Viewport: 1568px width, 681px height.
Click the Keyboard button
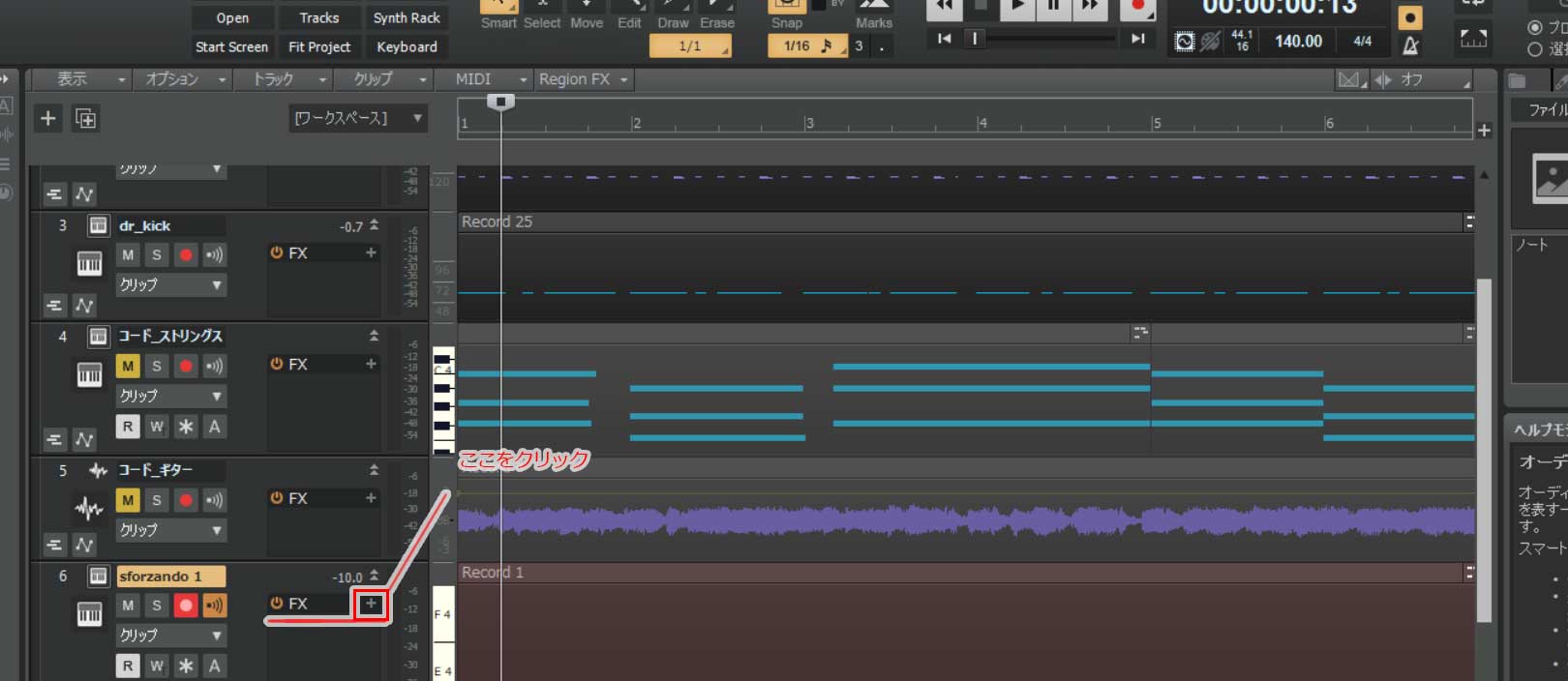click(x=407, y=46)
